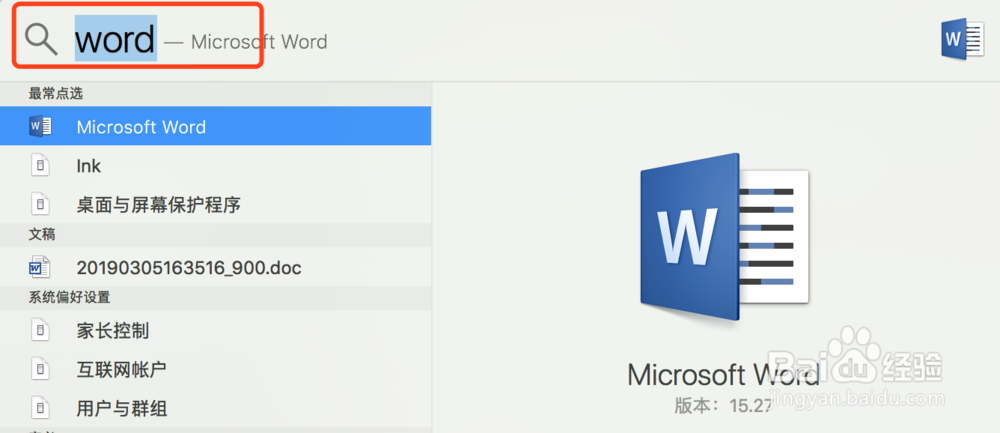1000x433 pixels.
Task: Open 20190305163516_900.doc document
Action: (x=216, y=267)
